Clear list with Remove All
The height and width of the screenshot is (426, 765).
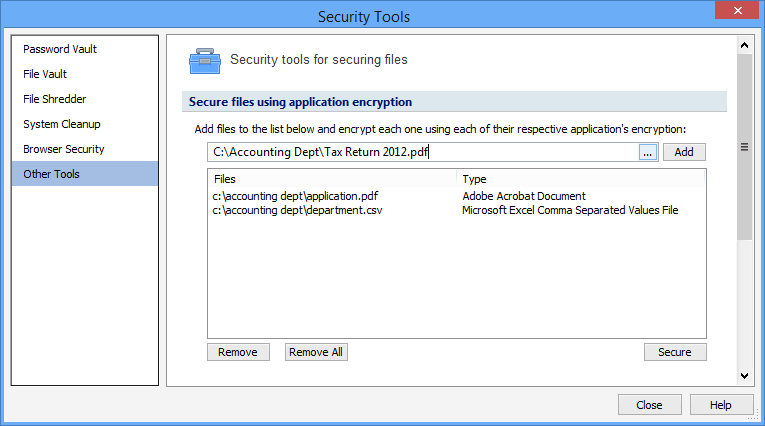pos(316,352)
